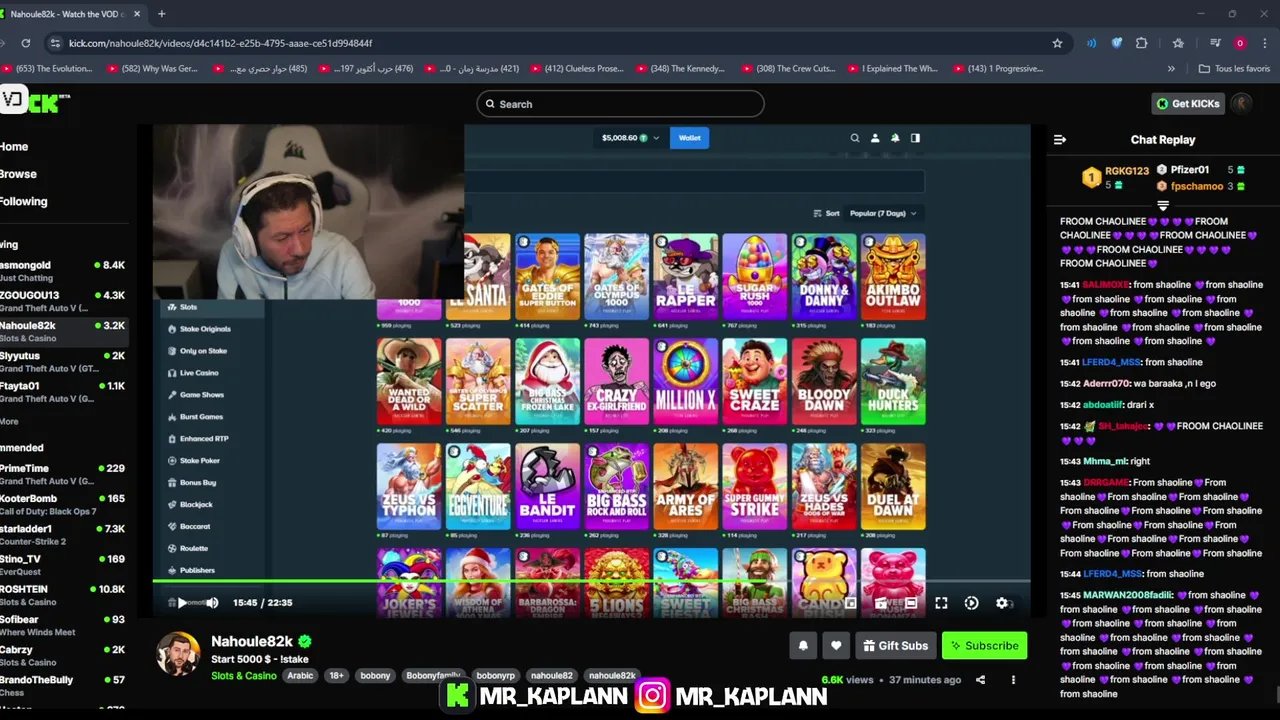Open PrimeTime recommended channel
Viewport: 1280px width, 720px height.
tap(62, 474)
